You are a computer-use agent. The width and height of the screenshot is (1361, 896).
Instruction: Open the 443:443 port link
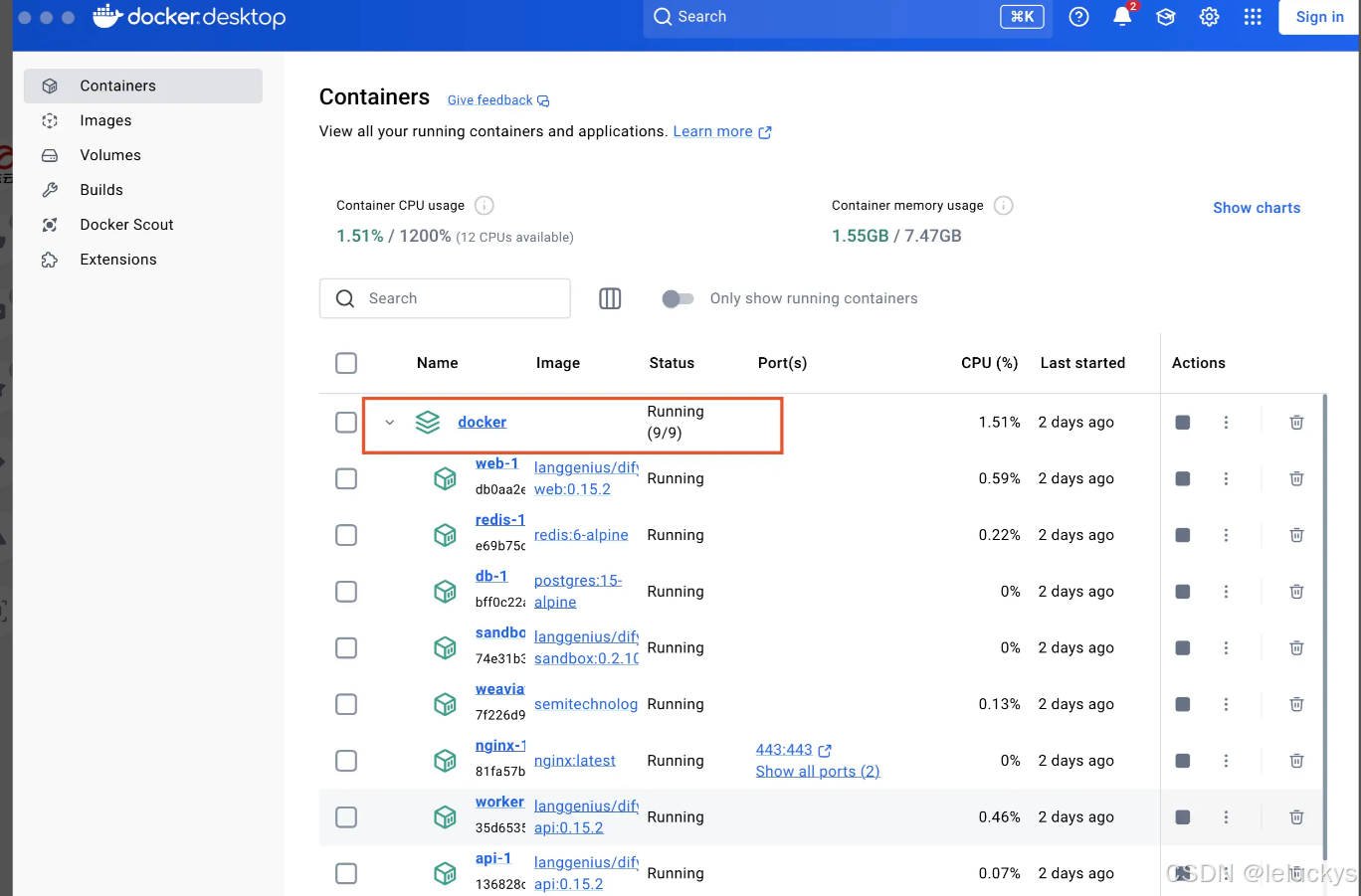[793, 750]
